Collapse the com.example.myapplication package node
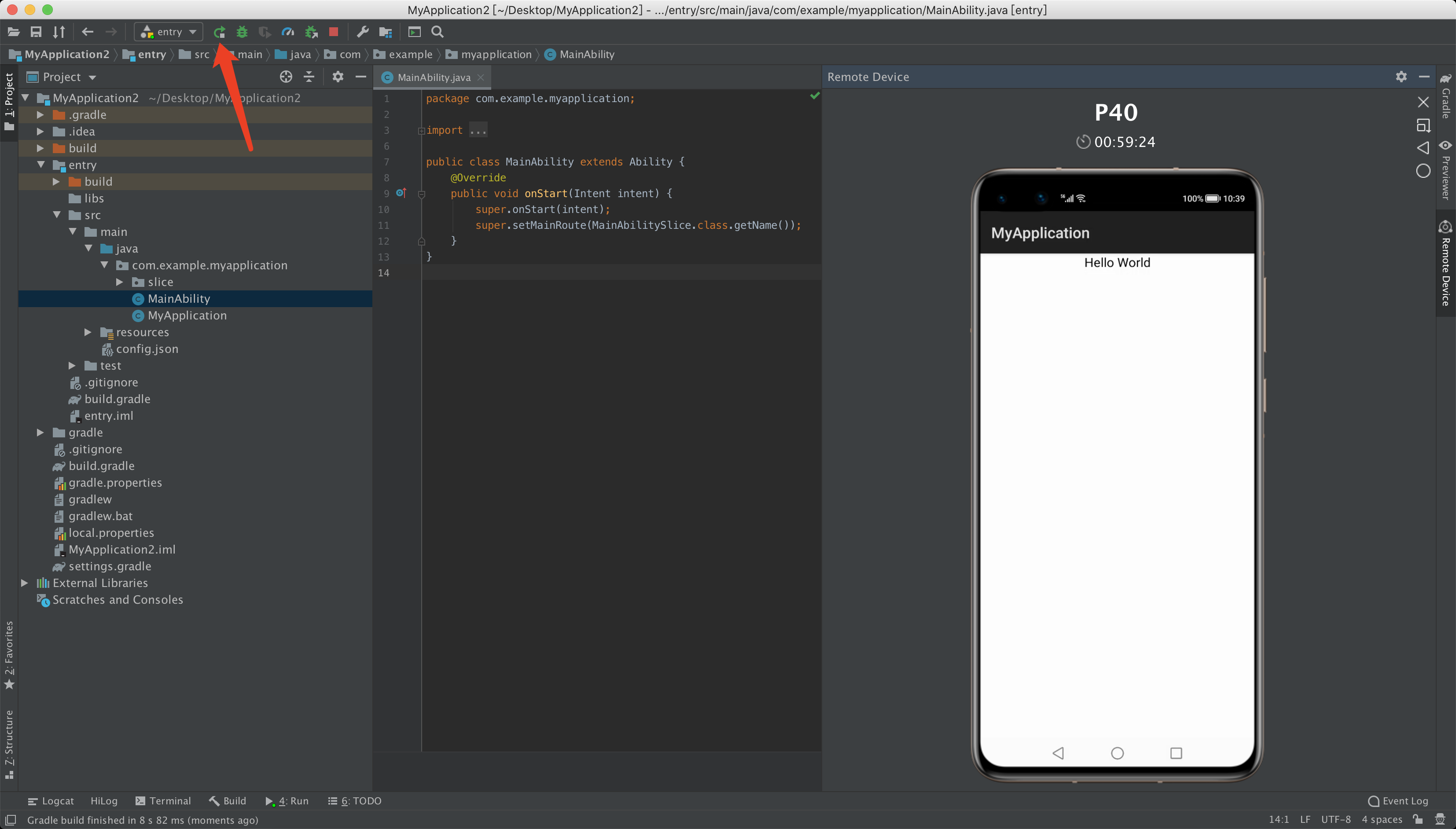This screenshot has width=1456, height=829. (104, 265)
